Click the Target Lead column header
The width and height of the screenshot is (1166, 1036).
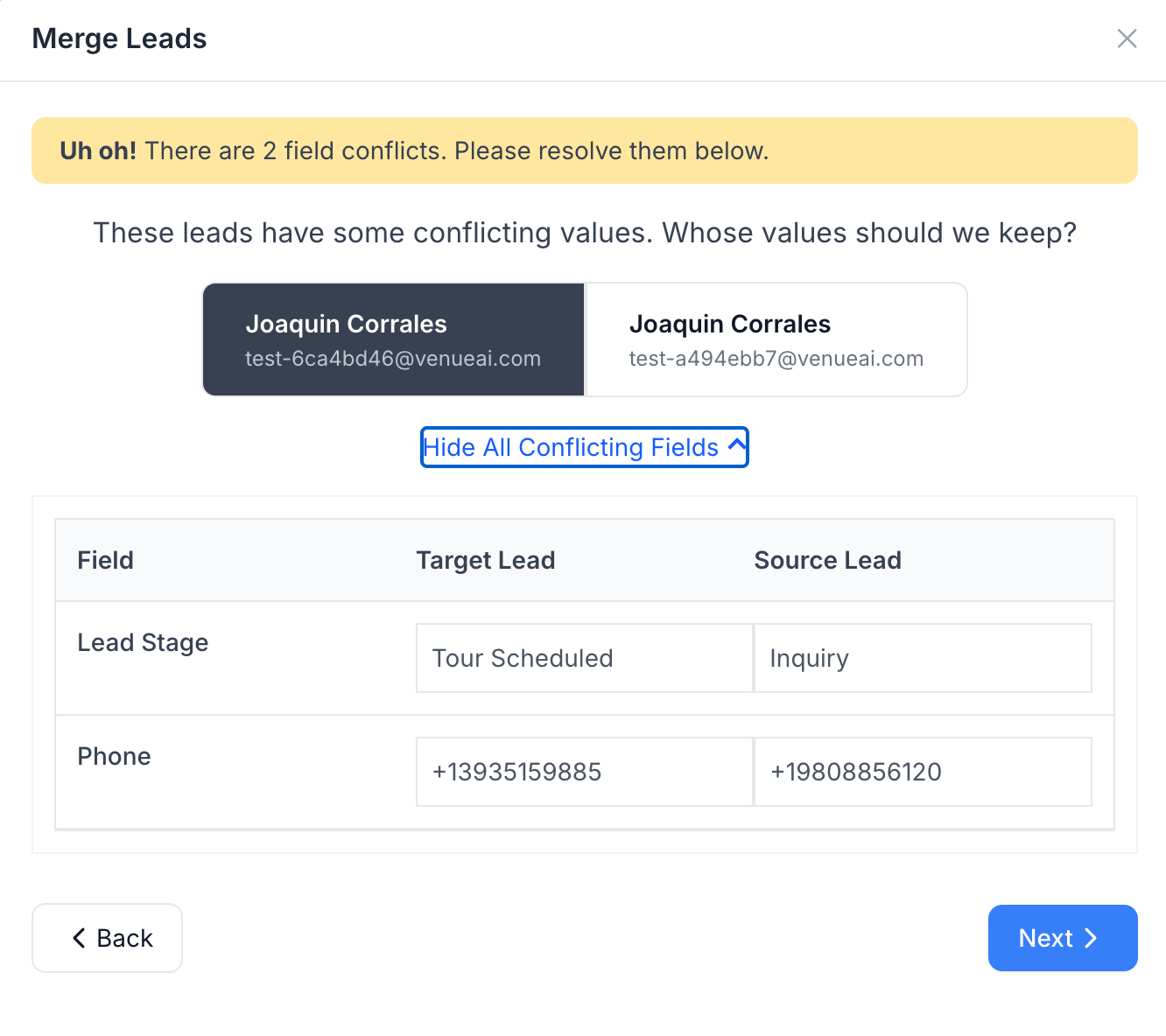tap(485, 560)
